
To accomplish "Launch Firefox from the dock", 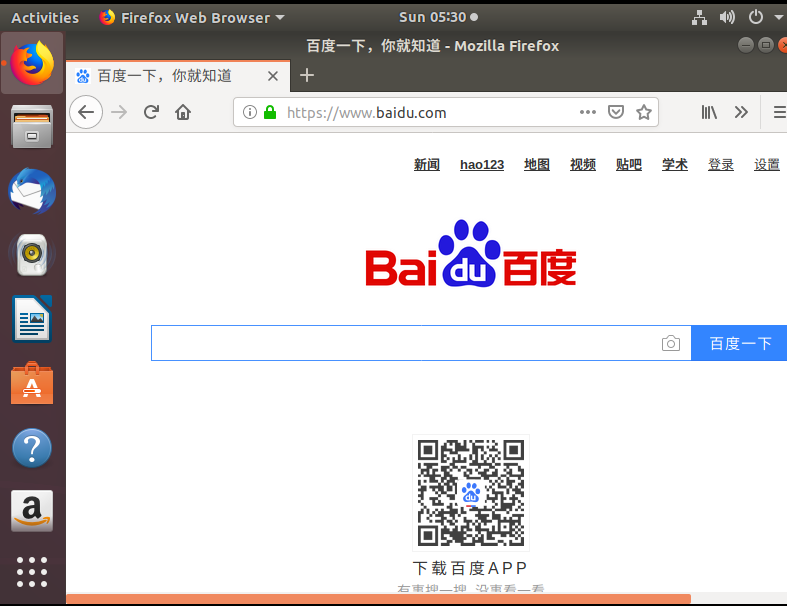I will coord(32,63).
